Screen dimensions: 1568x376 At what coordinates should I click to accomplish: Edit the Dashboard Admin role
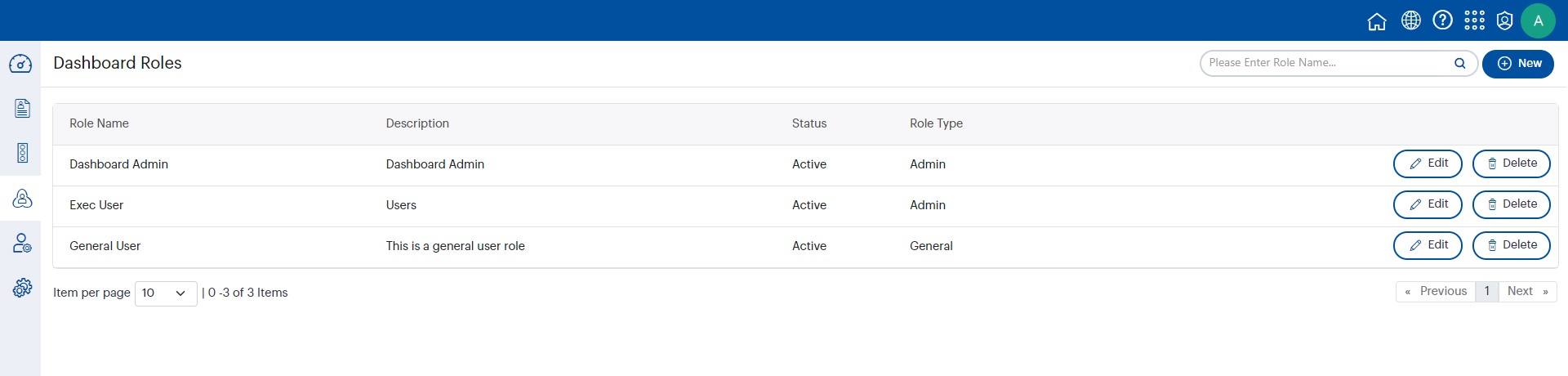(x=1428, y=163)
